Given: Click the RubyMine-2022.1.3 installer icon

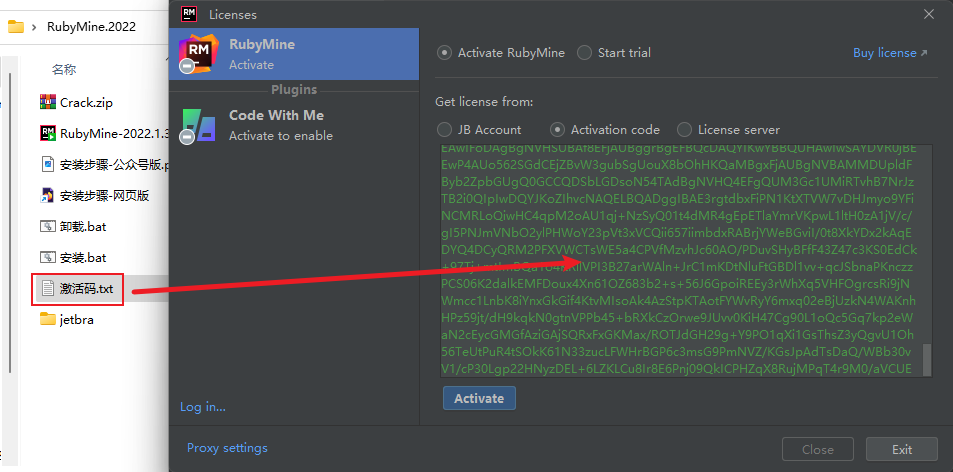Looking at the screenshot, I should (47, 133).
